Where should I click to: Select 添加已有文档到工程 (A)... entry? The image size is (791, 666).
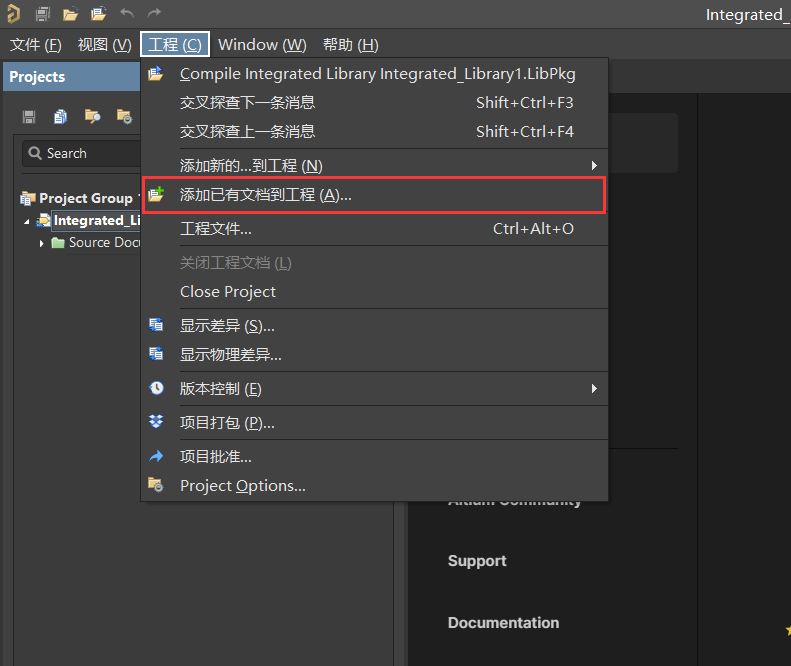[374, 195]
